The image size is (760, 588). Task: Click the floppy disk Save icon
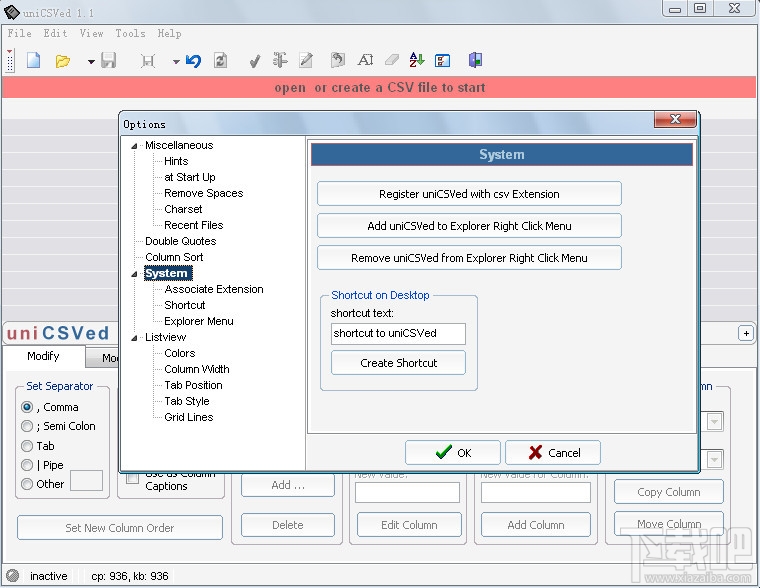(x=109, y=61)
